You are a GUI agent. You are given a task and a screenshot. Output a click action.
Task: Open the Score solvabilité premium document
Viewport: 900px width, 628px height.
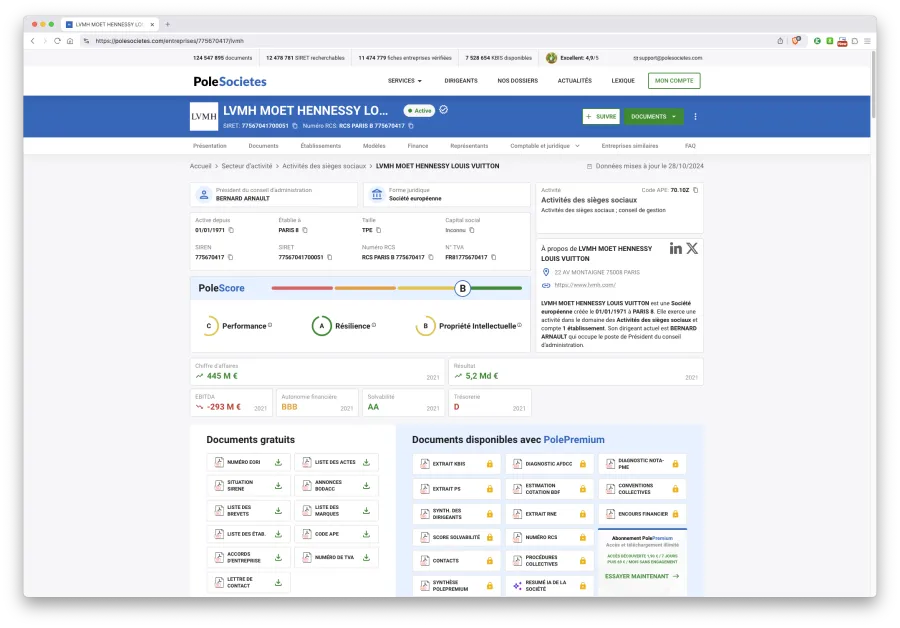pyautogui.click(x=456, y=537)
